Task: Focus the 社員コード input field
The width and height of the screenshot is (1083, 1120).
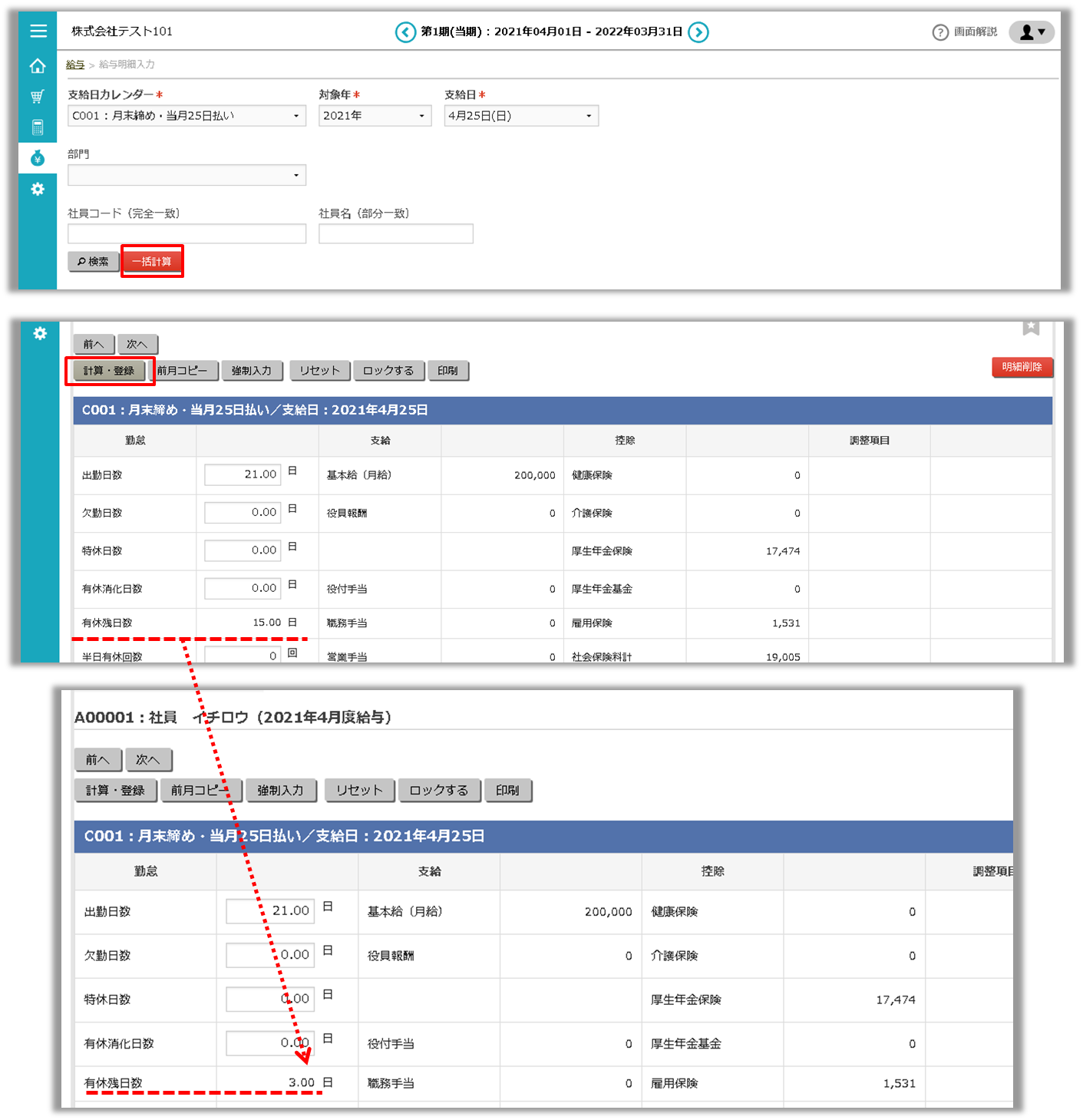Action: [187, 233]
